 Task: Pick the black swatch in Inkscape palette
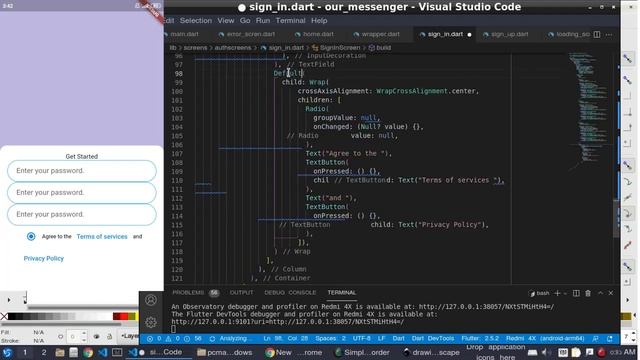(11, 316)
